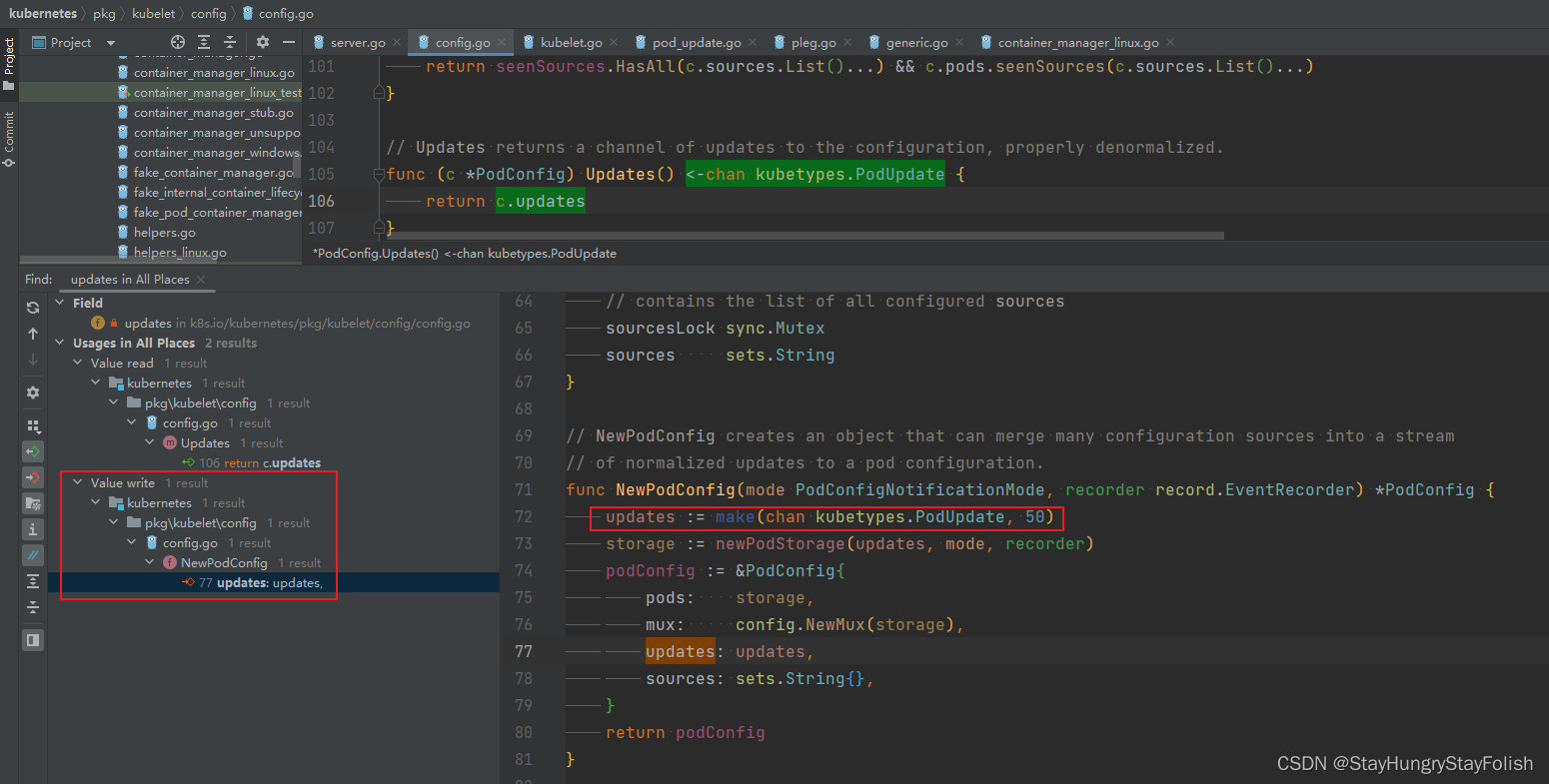Screen dimensions: 1549x784
Task: Open the Group By options icon
Action: [33, 426]
